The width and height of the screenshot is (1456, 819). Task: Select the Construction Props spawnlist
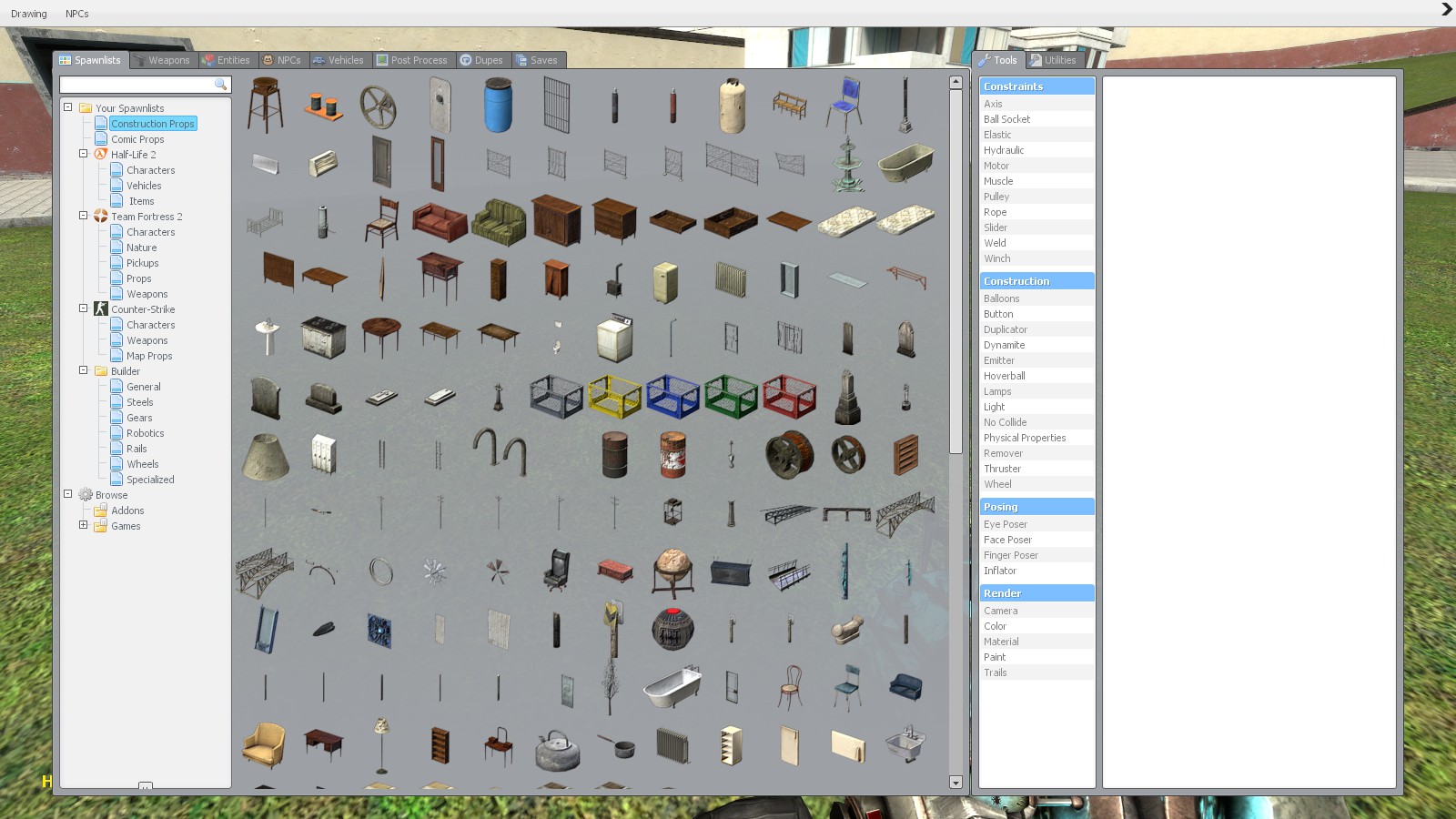coord(153,124)
